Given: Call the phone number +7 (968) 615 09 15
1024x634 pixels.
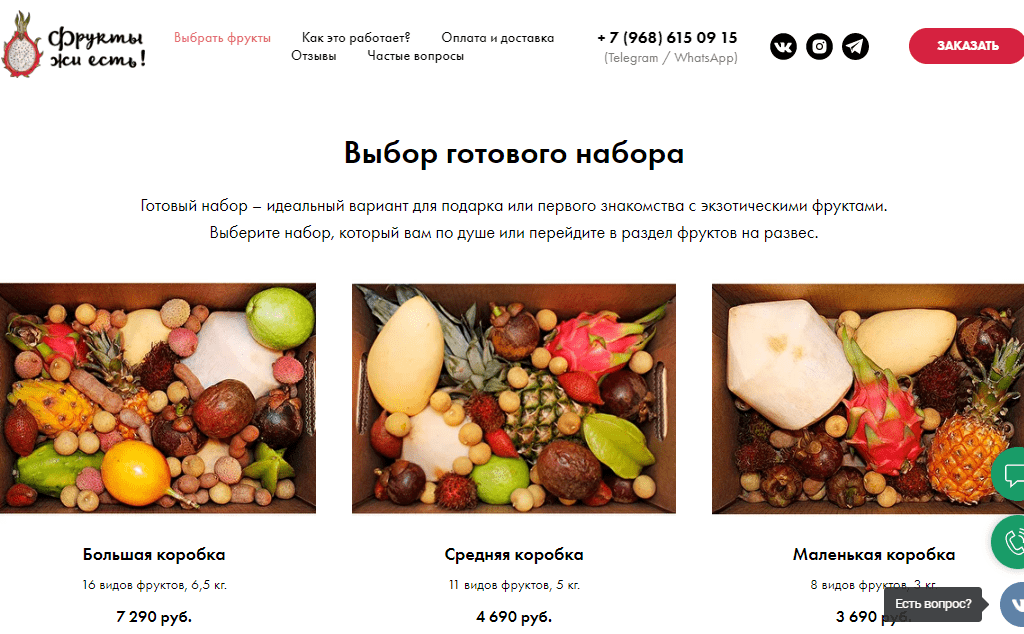Looking at the screenshot, I should point(667,38).
